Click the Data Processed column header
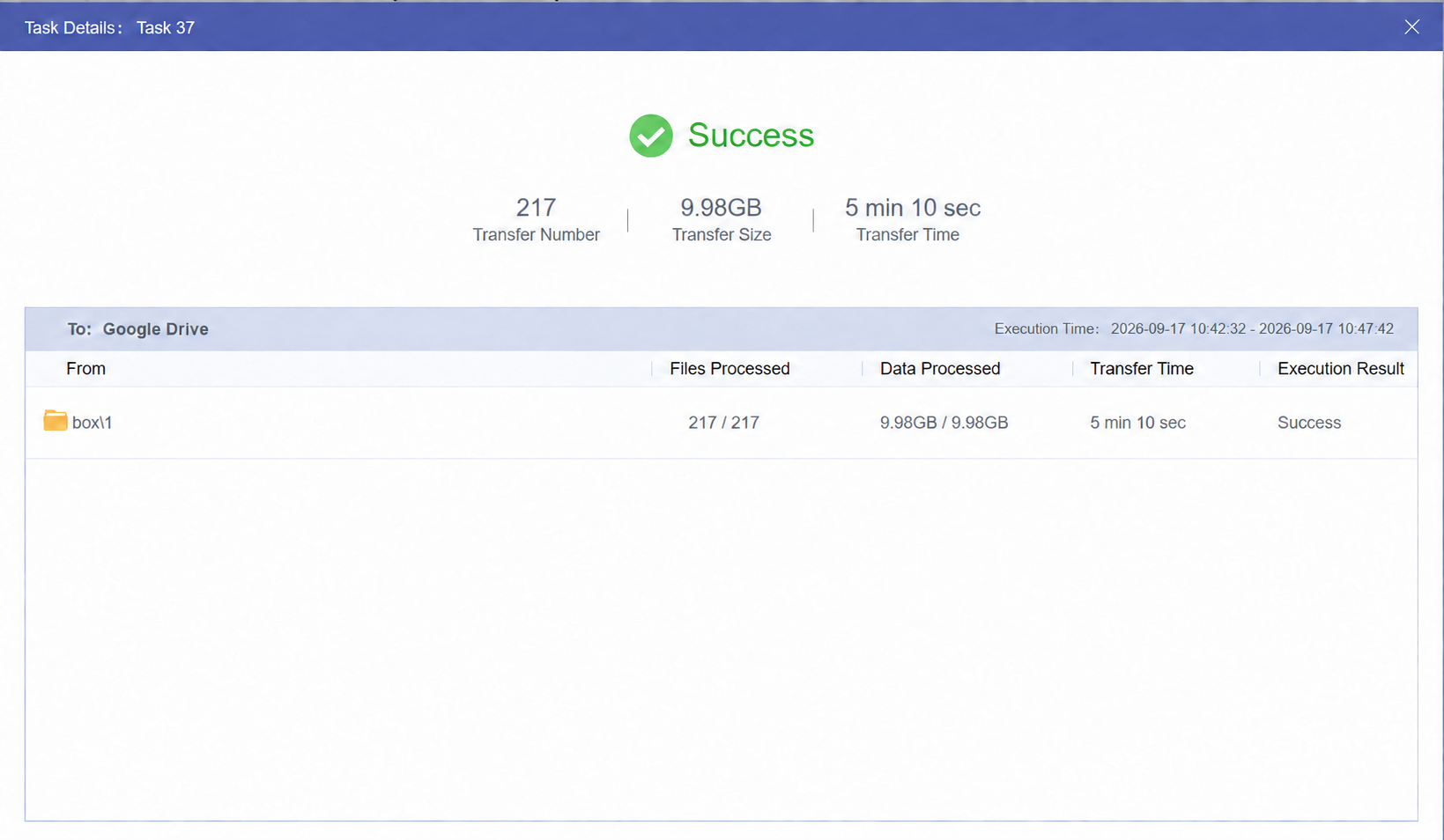The height and width of the screenshot is (840, 1444). point(940,369)
